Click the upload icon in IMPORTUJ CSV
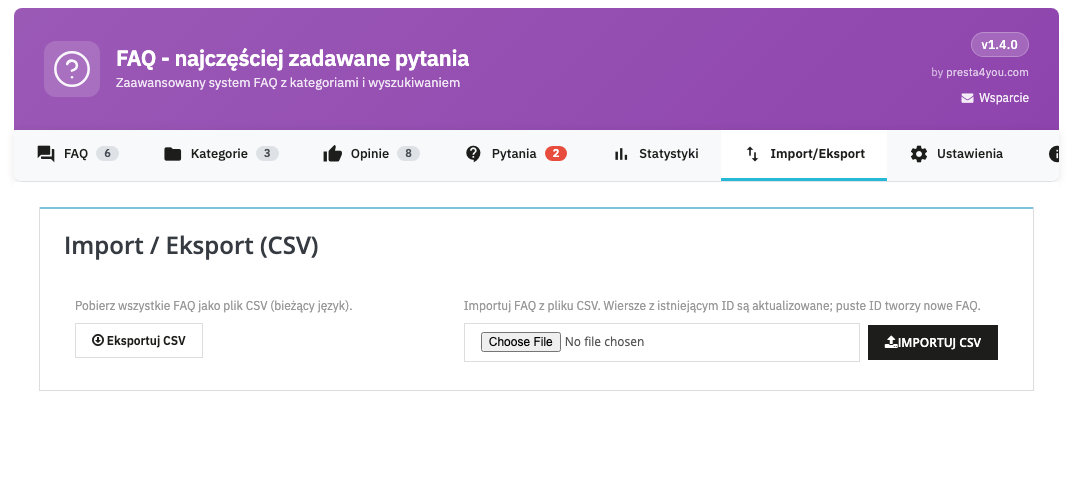 click(x=891, y=343)
